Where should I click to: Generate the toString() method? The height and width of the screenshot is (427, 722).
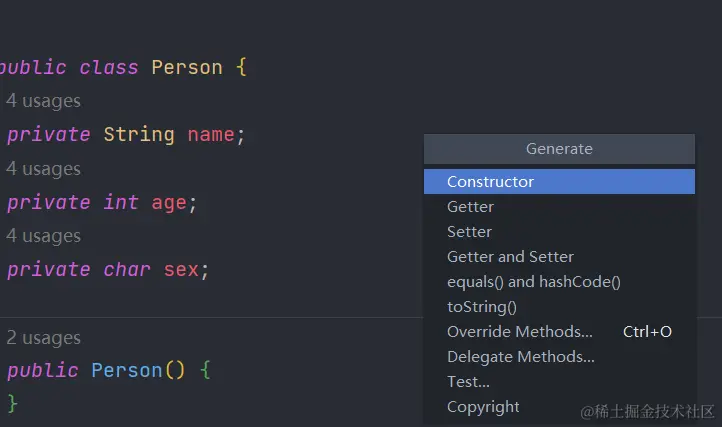pyautogui.click(x=481, y=307)
